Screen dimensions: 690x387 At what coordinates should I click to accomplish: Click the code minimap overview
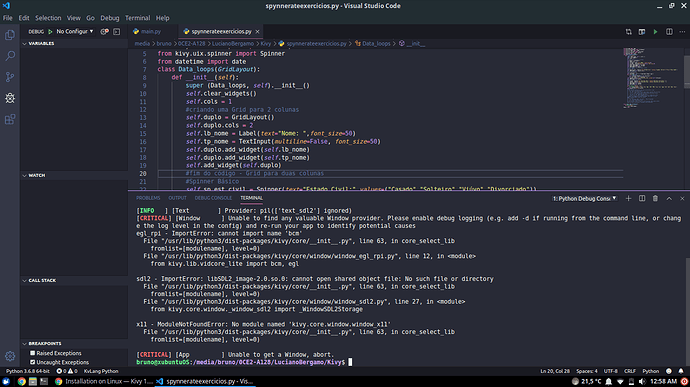click(x=651, y=77)
